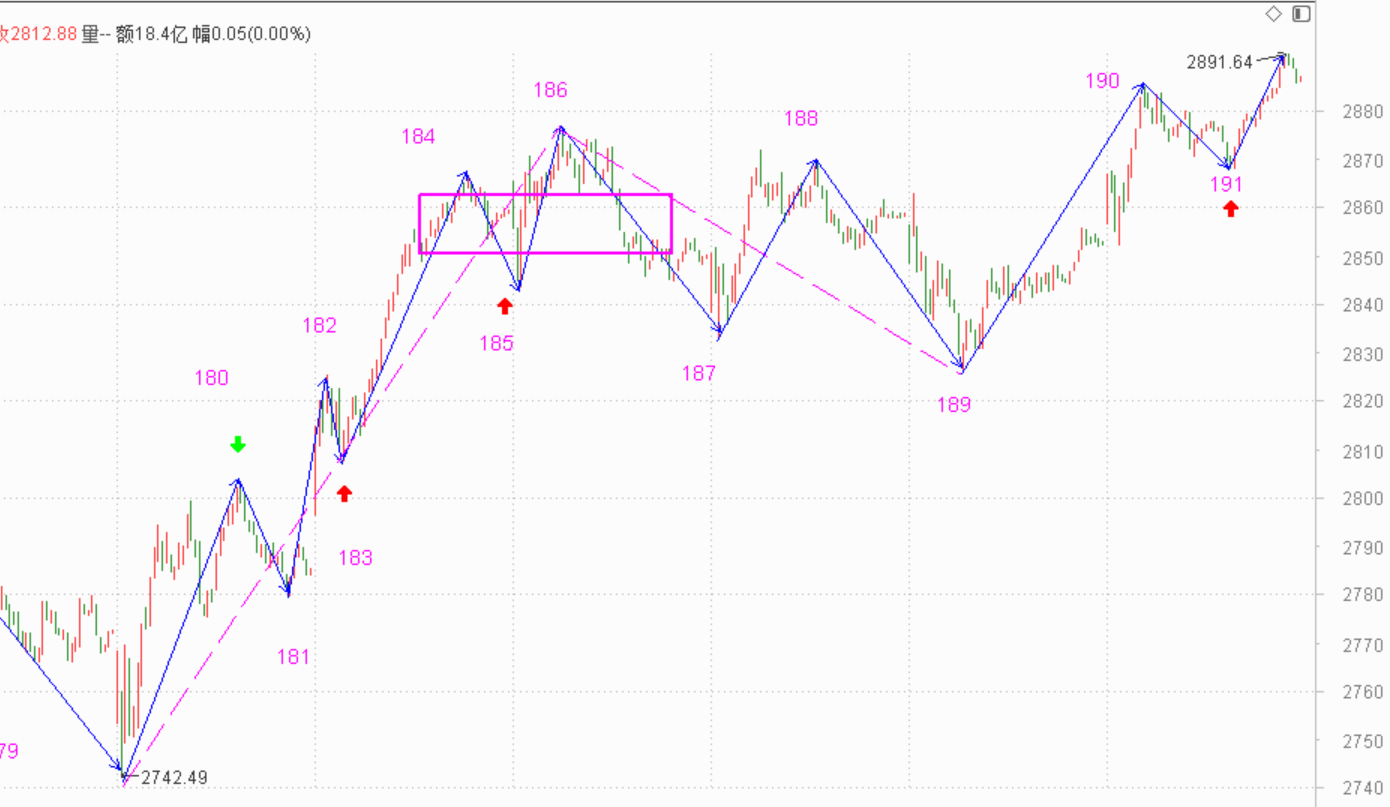Viewport: 1390px width, 807px height.
Task: Click the 2840 price axis label
Action: pyautogui.click(x=1363, y=305)
